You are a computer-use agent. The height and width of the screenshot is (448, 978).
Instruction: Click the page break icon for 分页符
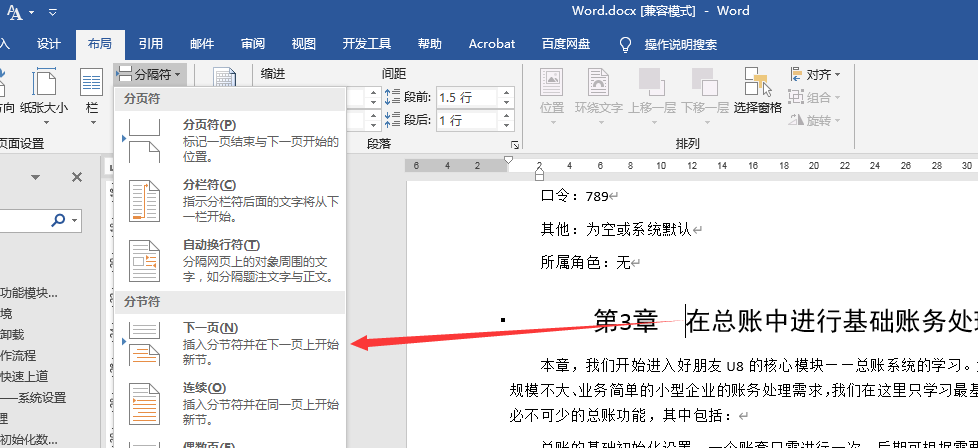point(145,141)
